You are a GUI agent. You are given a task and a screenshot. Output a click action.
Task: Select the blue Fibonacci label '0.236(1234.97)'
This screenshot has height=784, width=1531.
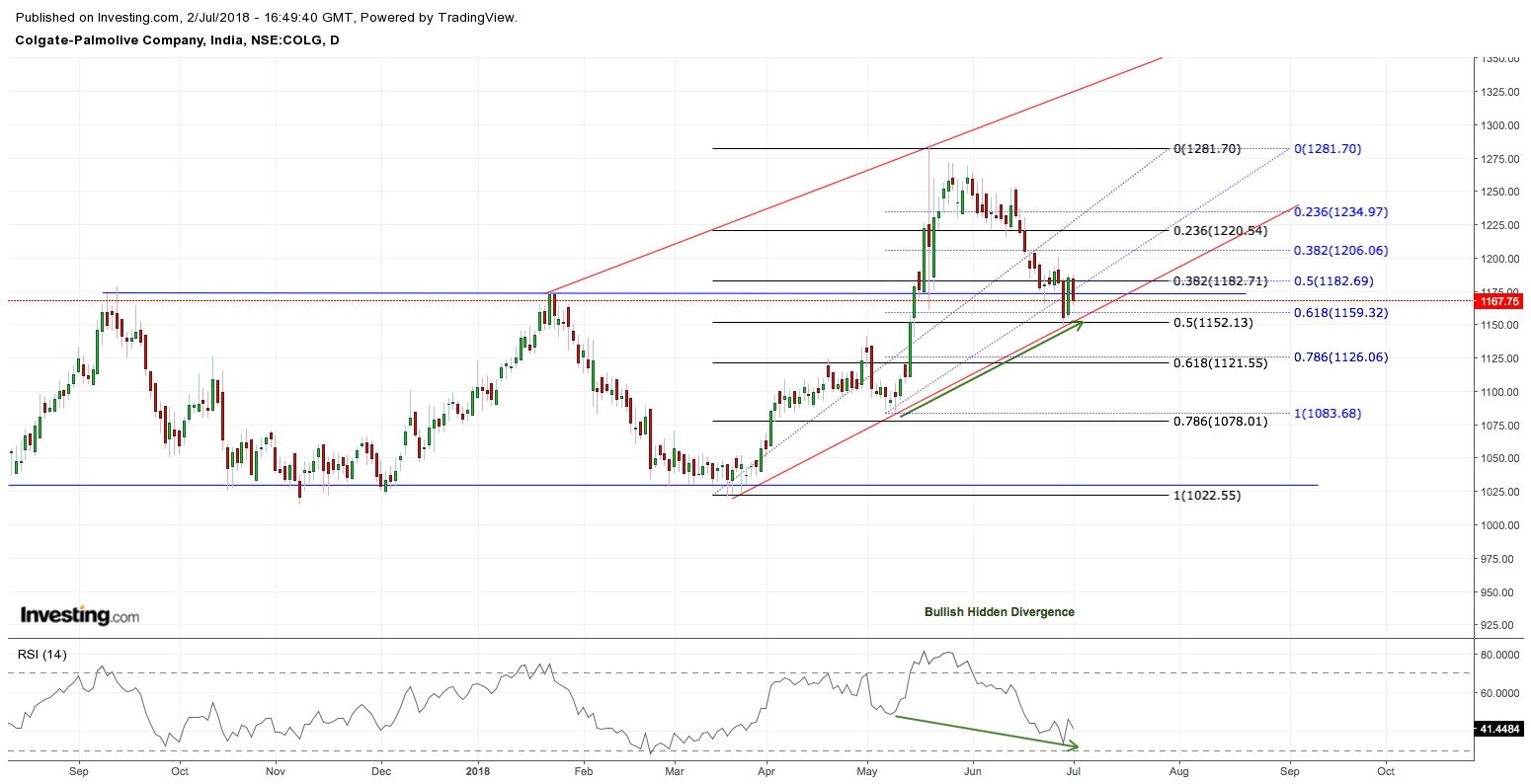[1340, 212]
